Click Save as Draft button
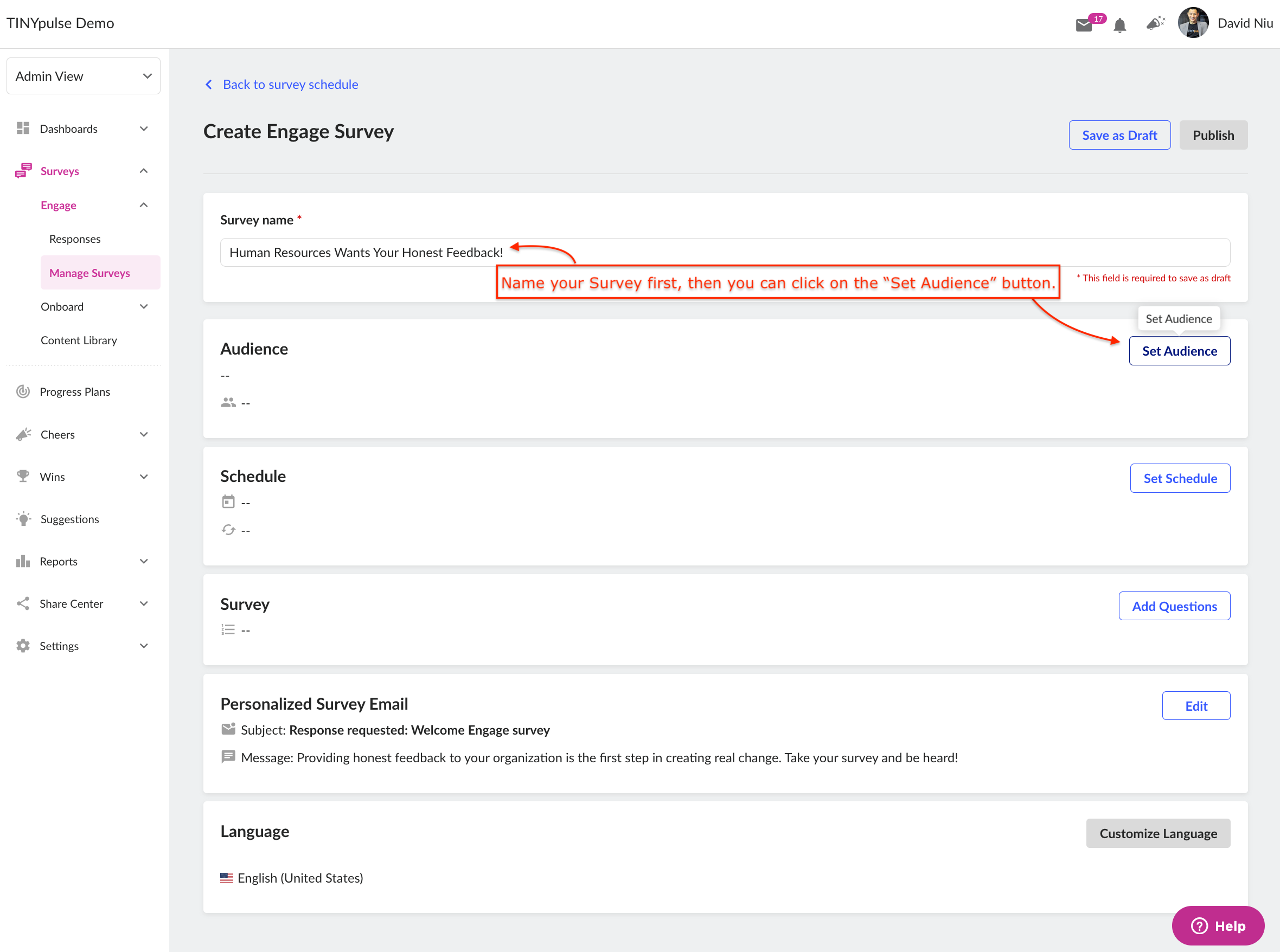The height and width of the screenshot is (952, 1280). coord(1119,135)
